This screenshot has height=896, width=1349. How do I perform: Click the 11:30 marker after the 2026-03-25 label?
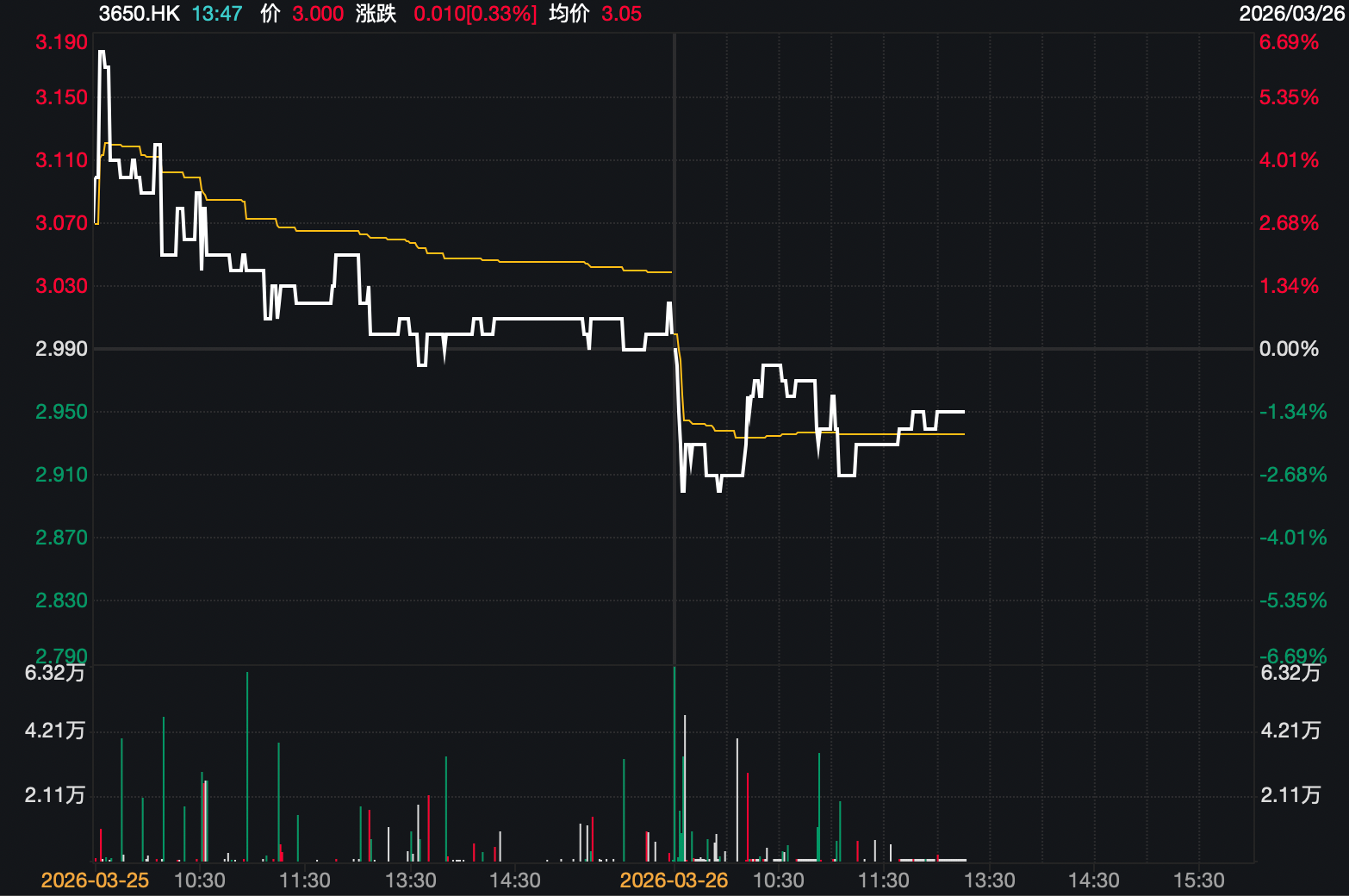coord(305,880)
